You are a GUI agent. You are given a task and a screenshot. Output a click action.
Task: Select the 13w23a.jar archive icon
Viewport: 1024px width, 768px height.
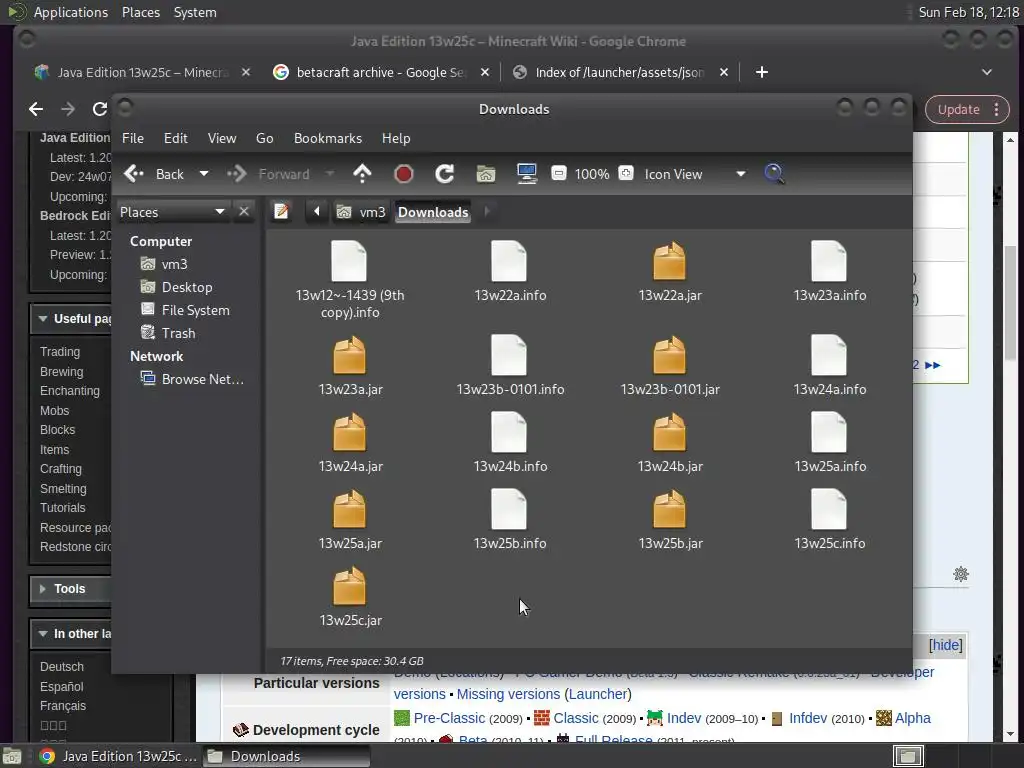point(349,355)
